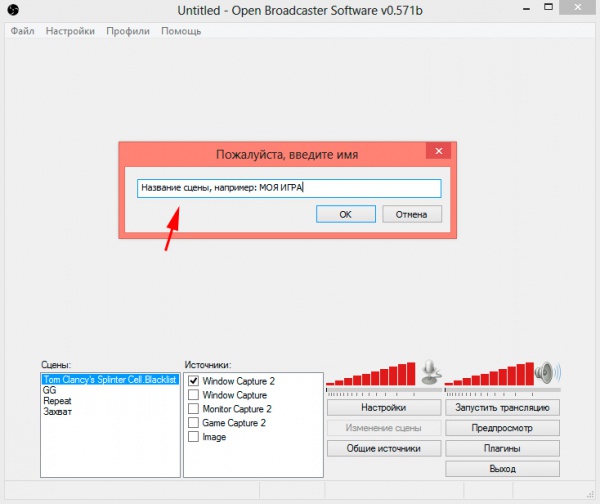Select the GG scene in list

(50, 391)
